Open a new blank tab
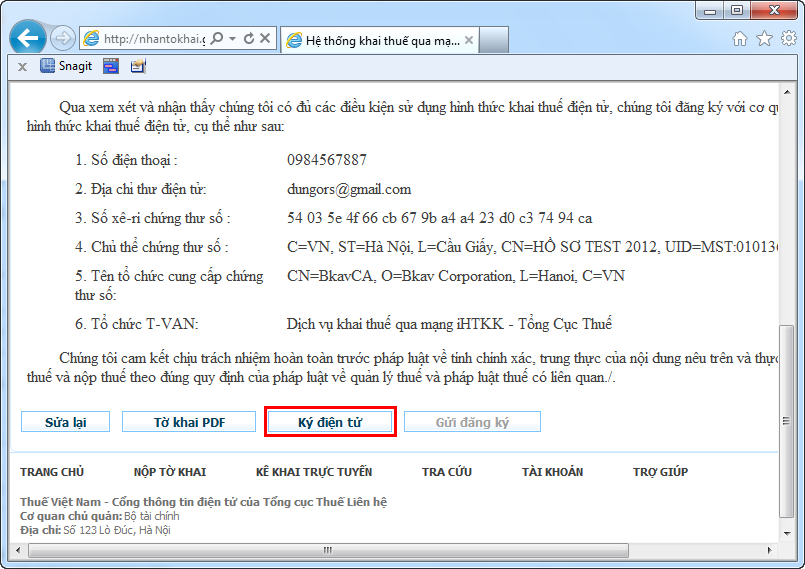Image resolution: width=805 pixels, height=569 pixels. [494, 40]
